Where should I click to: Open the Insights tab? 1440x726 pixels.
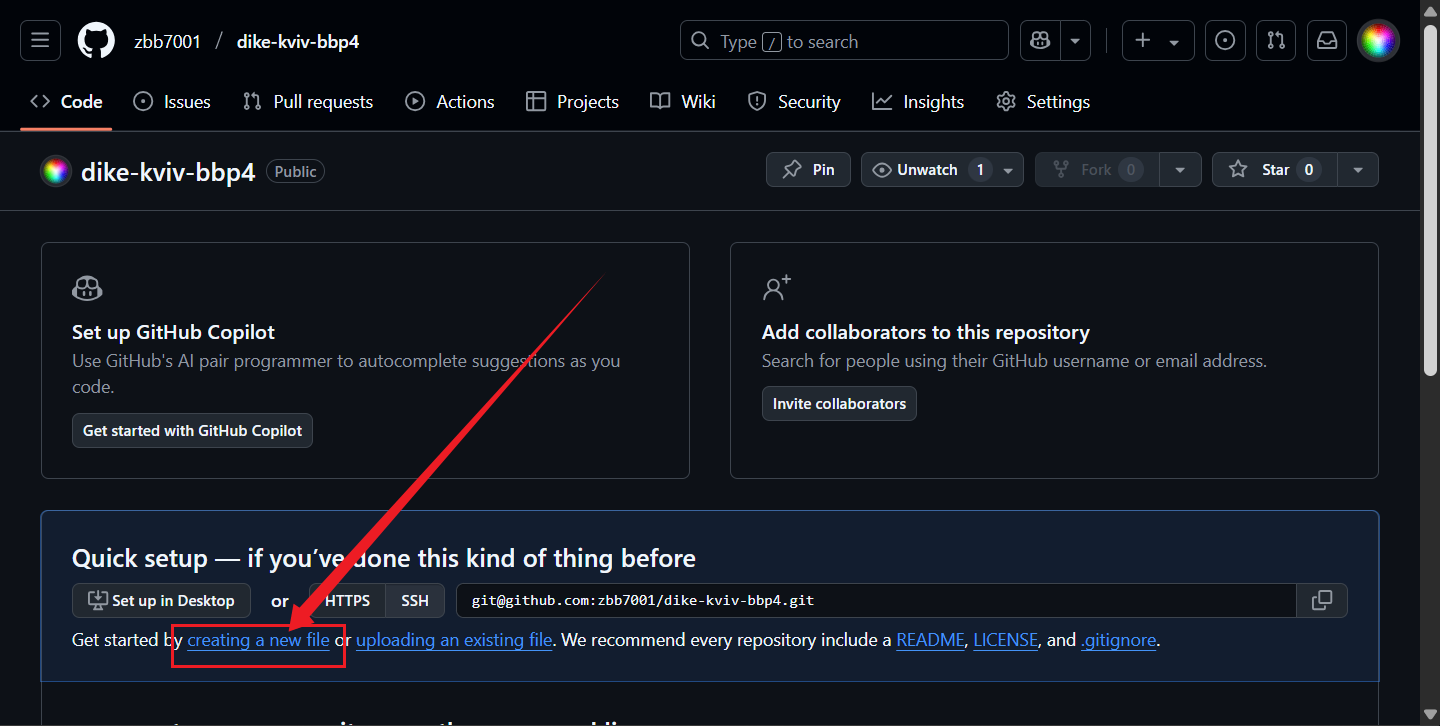tap(918, 101)
